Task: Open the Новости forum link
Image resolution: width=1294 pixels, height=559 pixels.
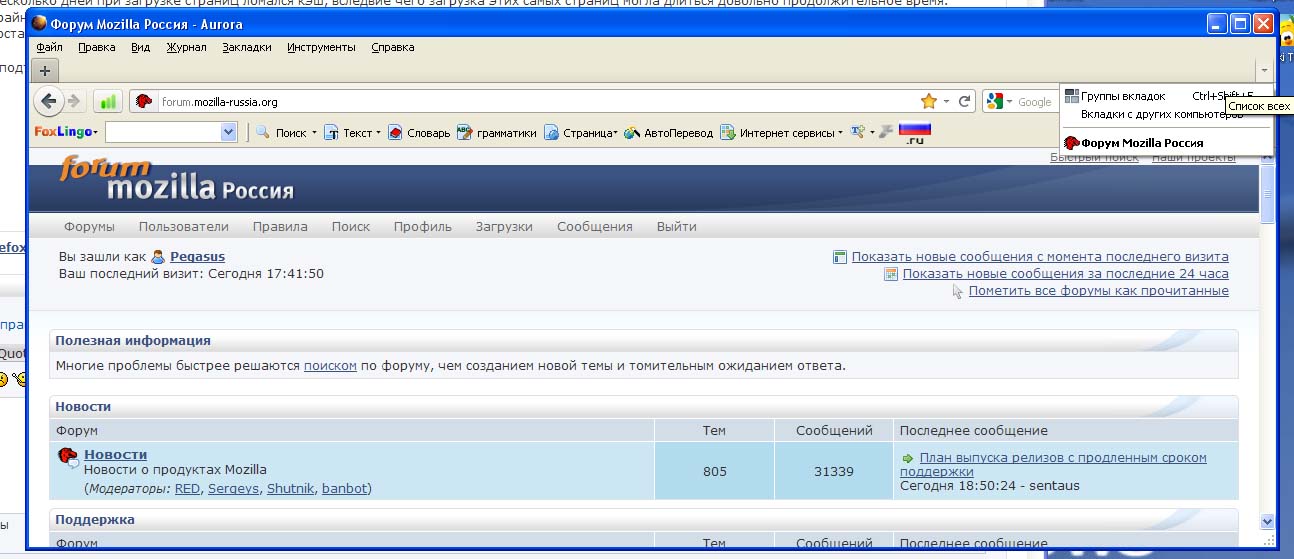Action: pos(115,454)
